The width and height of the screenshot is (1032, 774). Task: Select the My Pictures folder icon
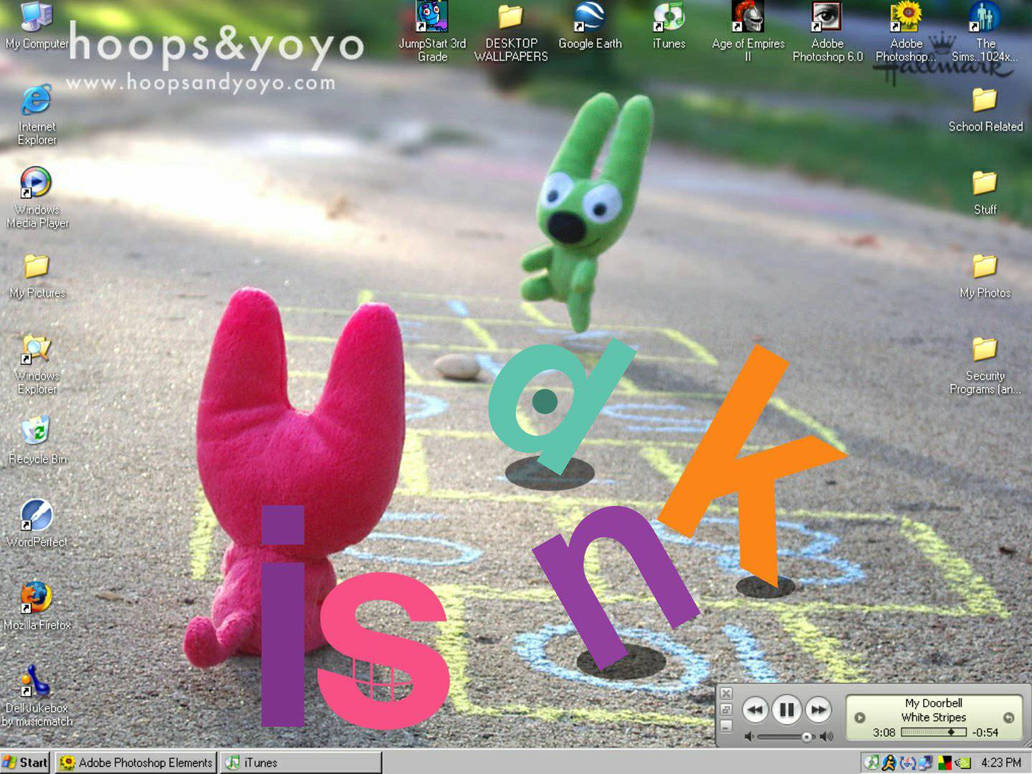pos(37,276)
